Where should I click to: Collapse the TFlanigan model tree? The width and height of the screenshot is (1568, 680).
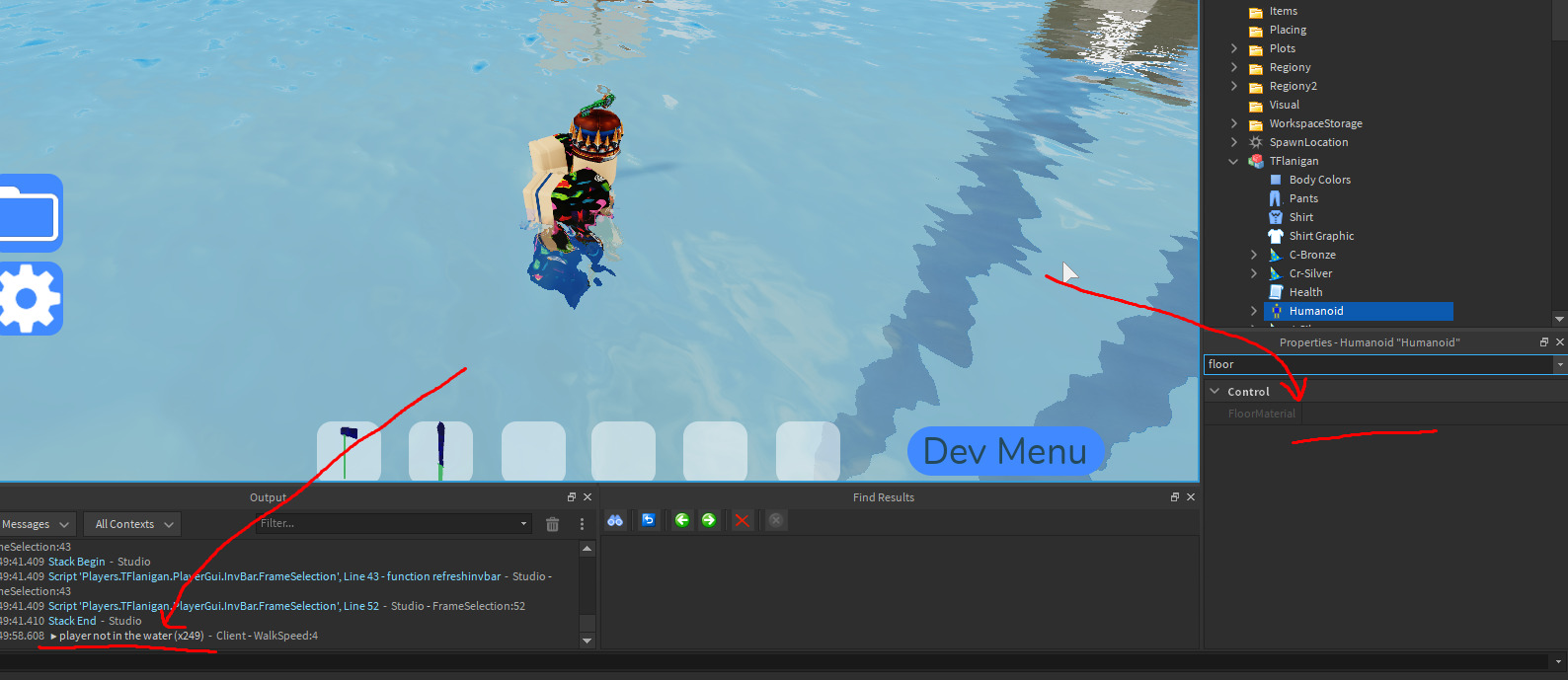pos(1234,161)
